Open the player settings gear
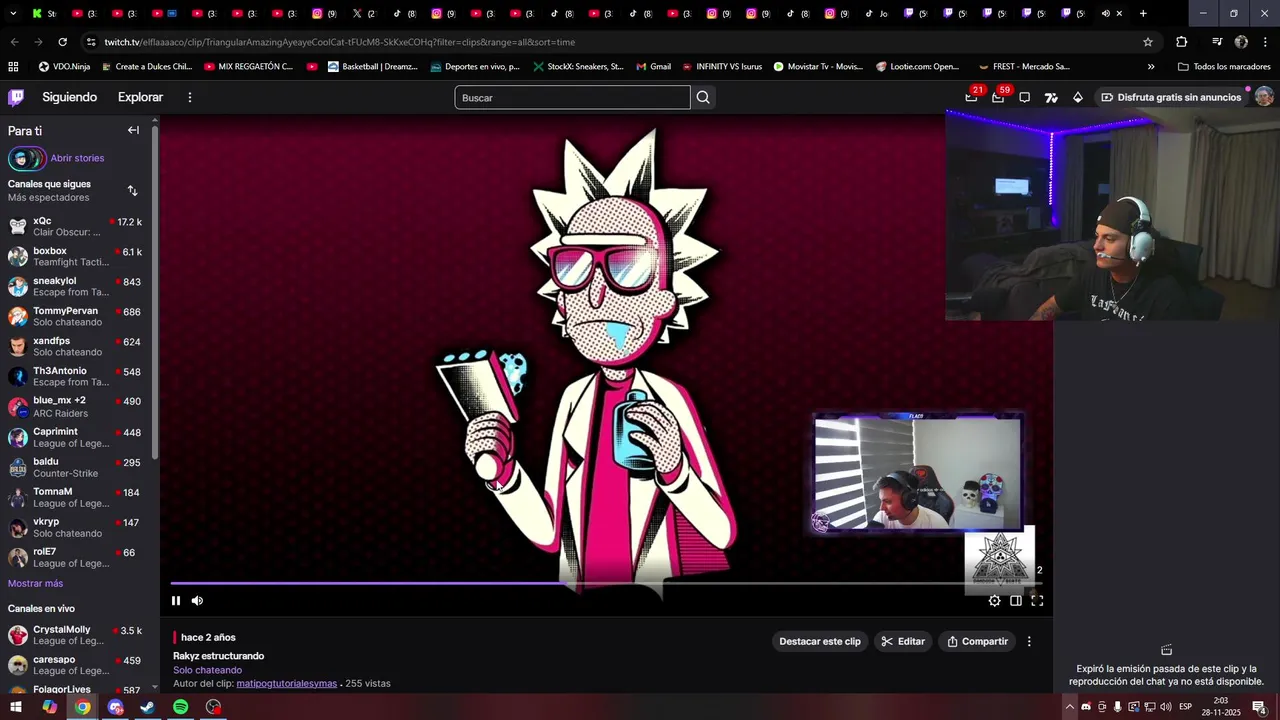This screenshot has width=1280, height=720. [994, 600]
